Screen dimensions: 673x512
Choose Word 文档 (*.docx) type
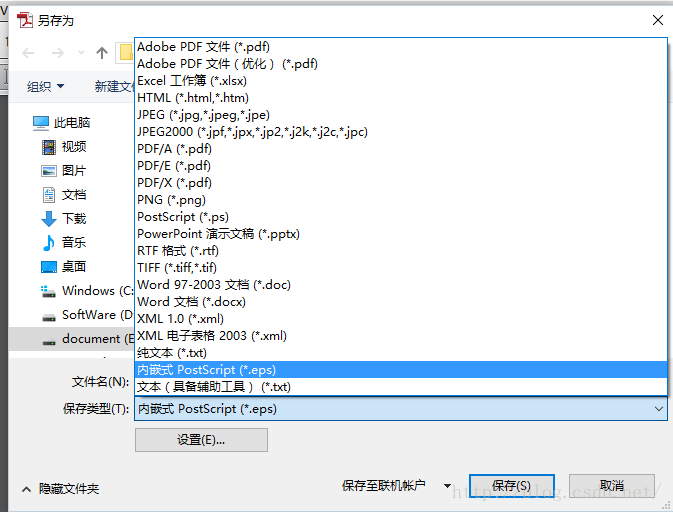point(401,302)
